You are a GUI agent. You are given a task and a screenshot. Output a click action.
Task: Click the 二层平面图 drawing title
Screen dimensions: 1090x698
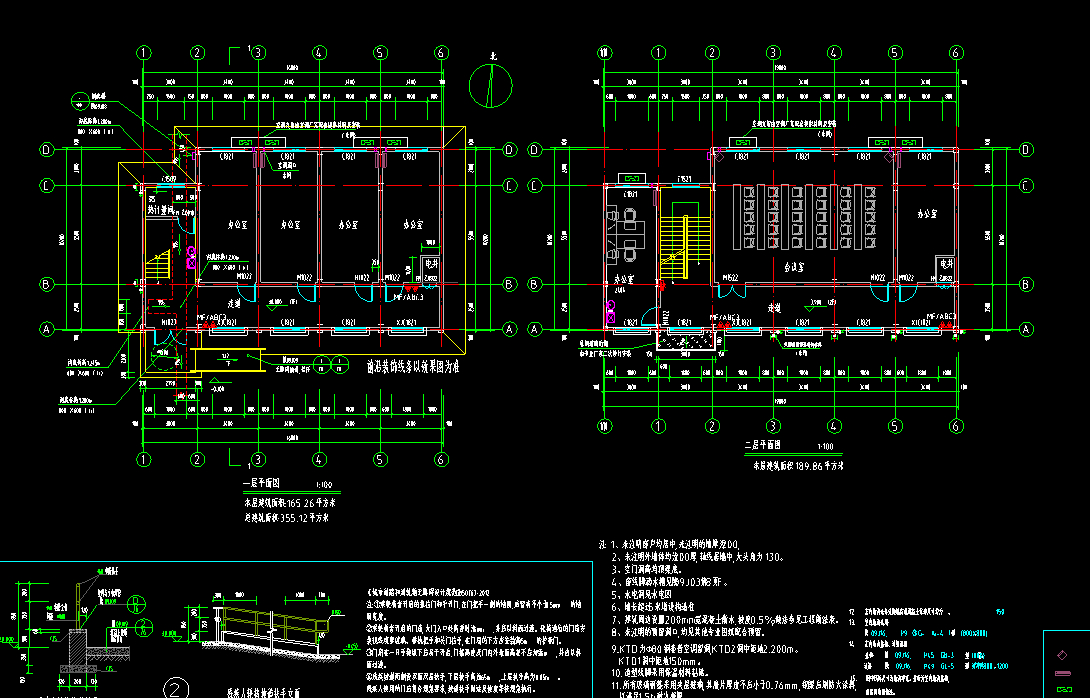pyautogui.click(x=762, y=447)
